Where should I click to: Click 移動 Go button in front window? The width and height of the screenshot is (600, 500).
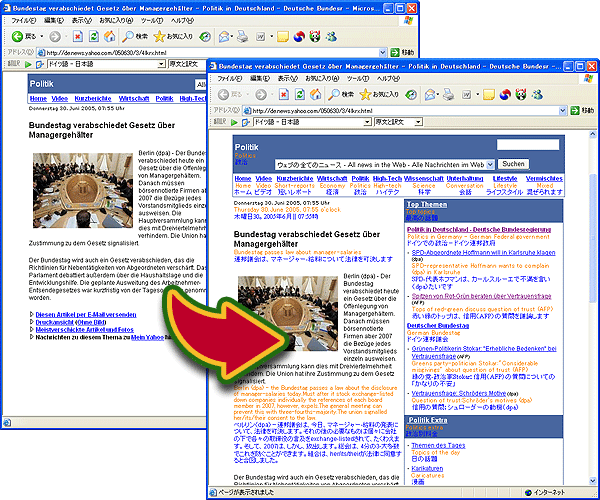click(x=582, y=111)
